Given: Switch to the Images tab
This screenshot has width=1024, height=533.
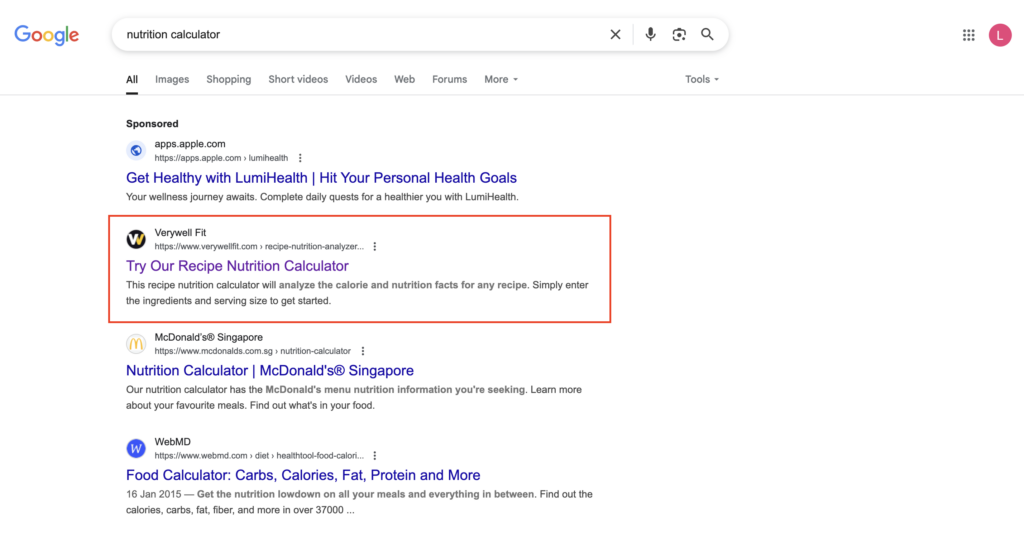Looking at the screenshot, I should coord(172,79).
